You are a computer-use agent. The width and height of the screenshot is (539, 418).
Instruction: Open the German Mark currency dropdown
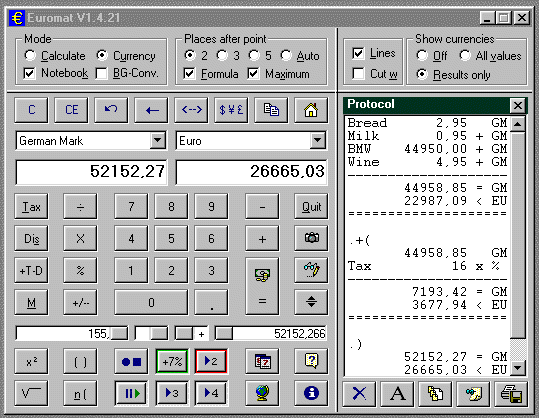(x=158, y=140)
